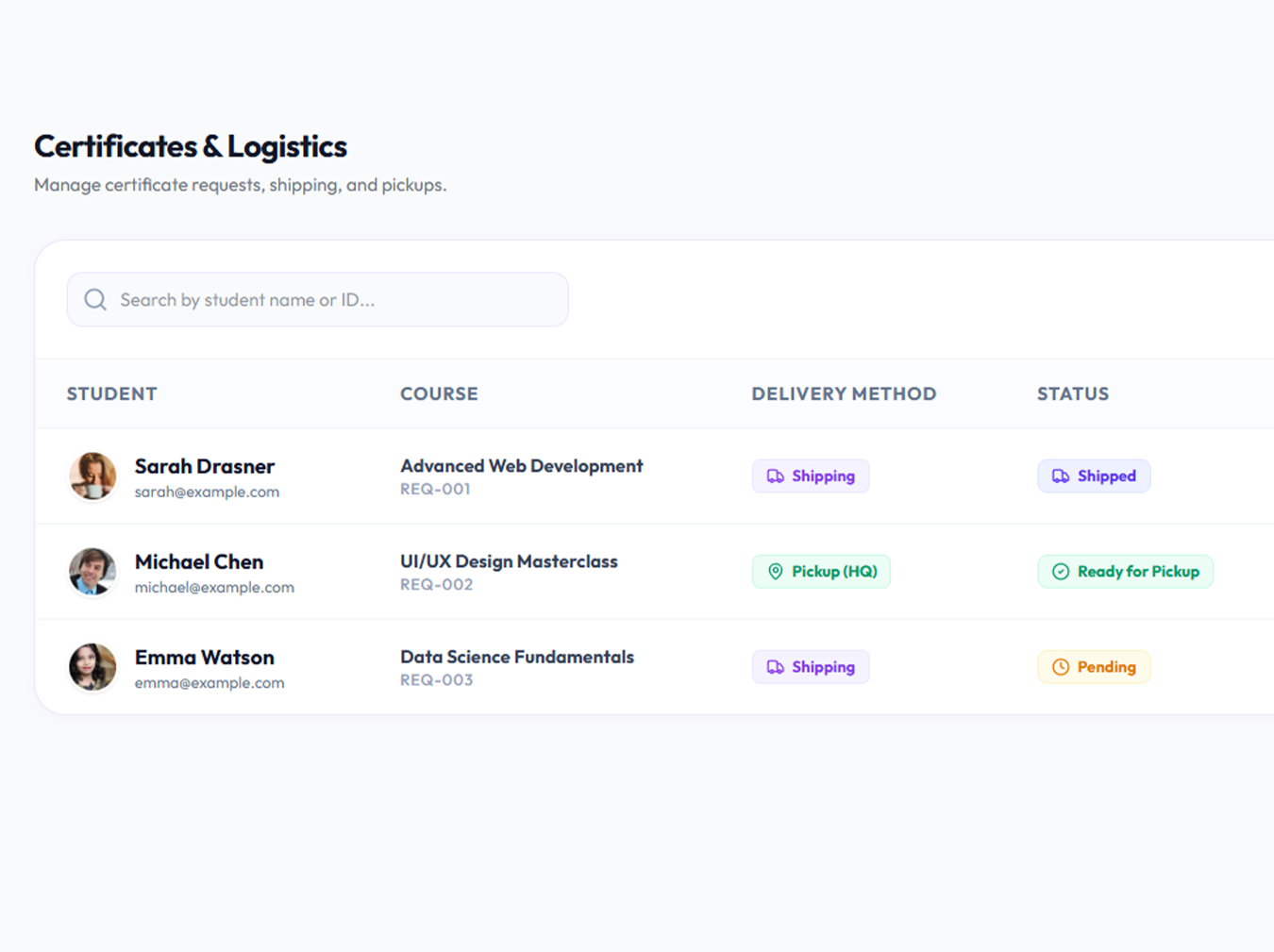Open the Data Science Fundamentals course
The width and height of the screenshot is (1274, 952).
pyautogui.click(x=517, y=657)
